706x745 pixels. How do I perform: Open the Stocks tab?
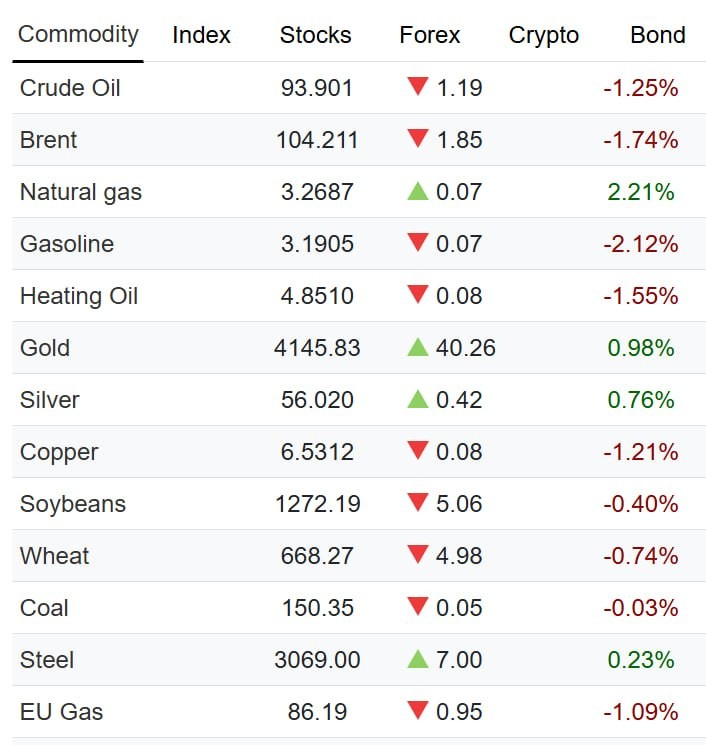coord(315,35)
